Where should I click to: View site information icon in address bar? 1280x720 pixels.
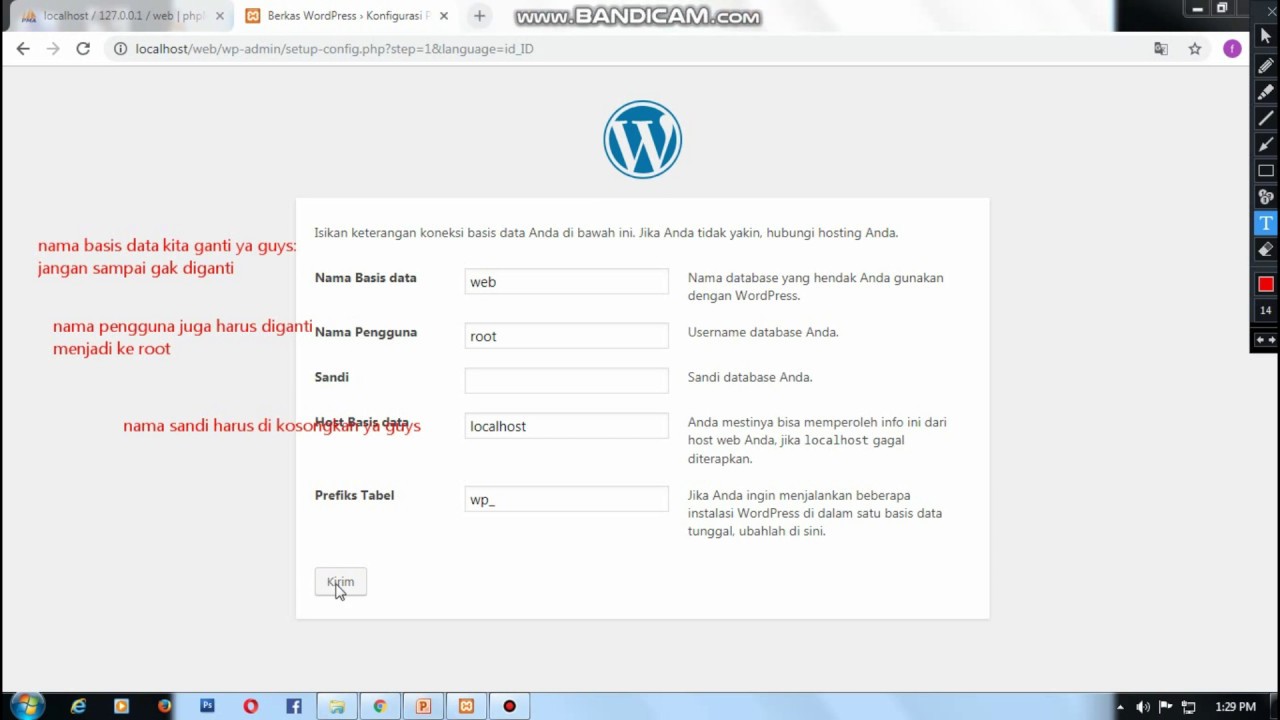pos(120,48)
